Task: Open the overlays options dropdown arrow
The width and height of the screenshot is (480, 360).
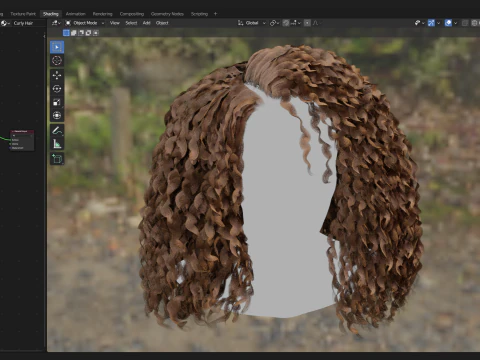Action: 455,23
